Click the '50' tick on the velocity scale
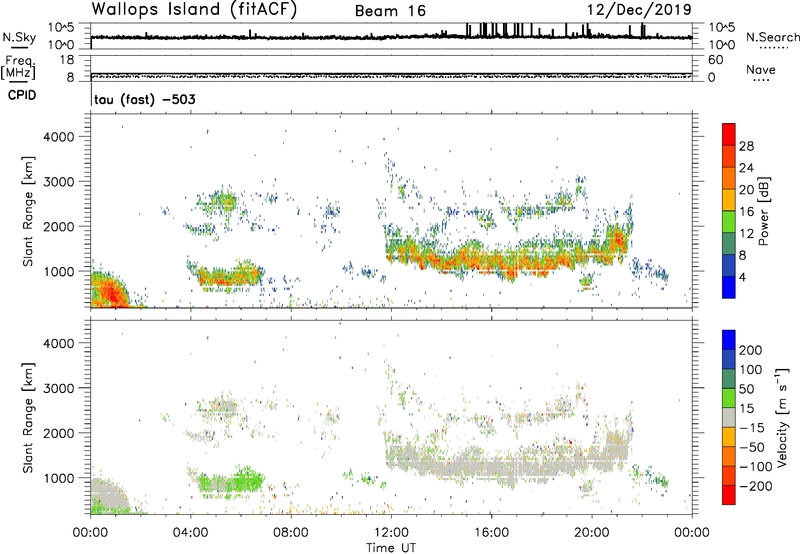This screenshot has height=554, width=800. coord(746,389)
